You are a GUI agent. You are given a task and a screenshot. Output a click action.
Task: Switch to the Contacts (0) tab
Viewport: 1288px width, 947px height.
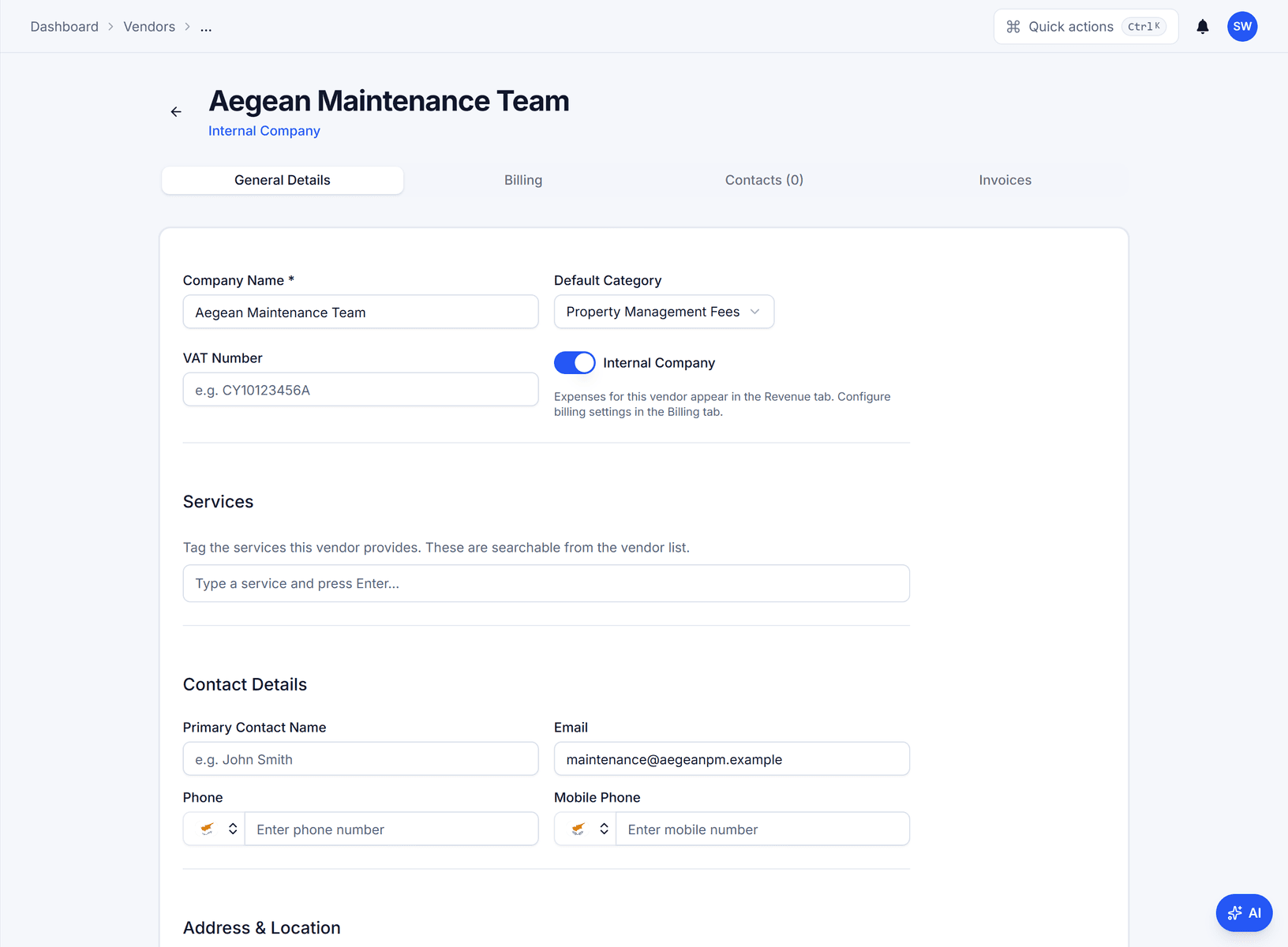pos(764,180)
